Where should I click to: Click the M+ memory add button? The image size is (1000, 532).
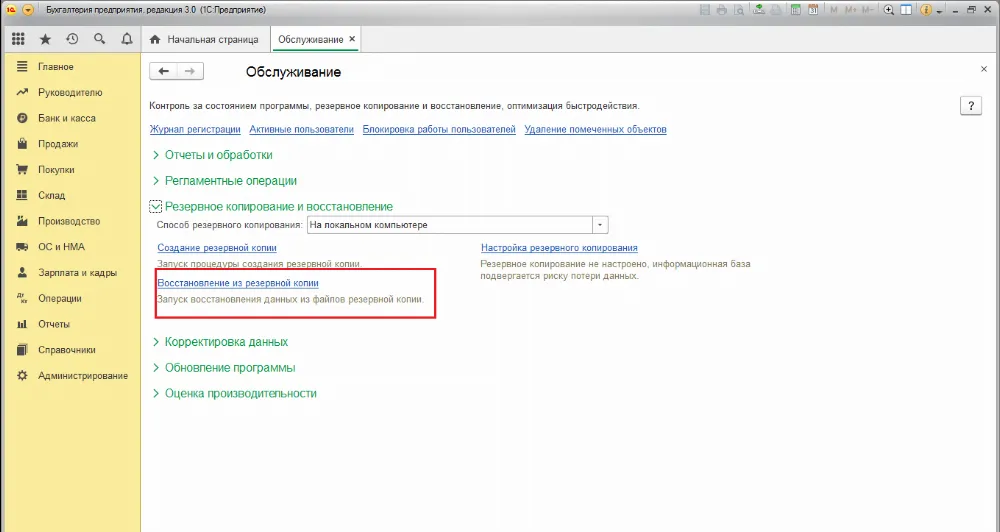click(x=851, y=10)
